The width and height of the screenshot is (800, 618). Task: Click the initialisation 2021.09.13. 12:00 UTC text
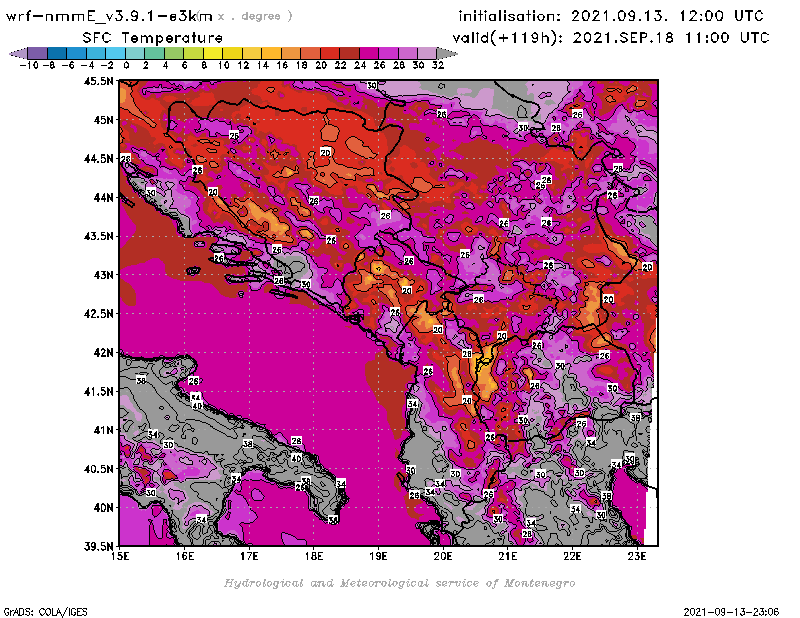point(611,16)
